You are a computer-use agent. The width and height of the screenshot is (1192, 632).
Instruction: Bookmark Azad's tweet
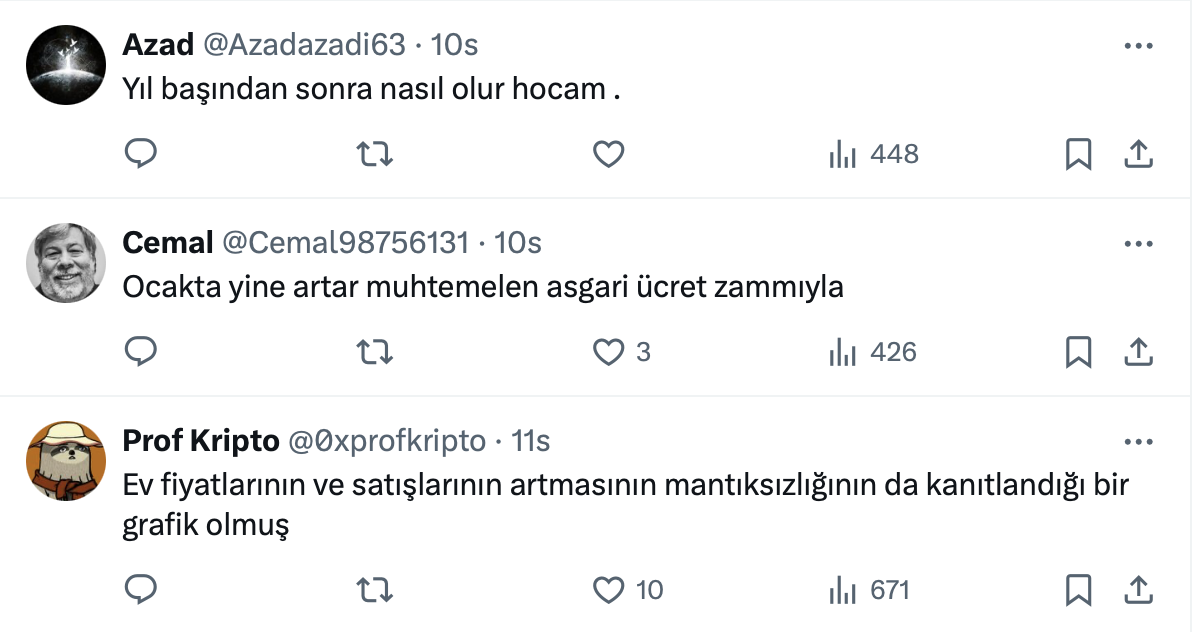click(1078, 154)
